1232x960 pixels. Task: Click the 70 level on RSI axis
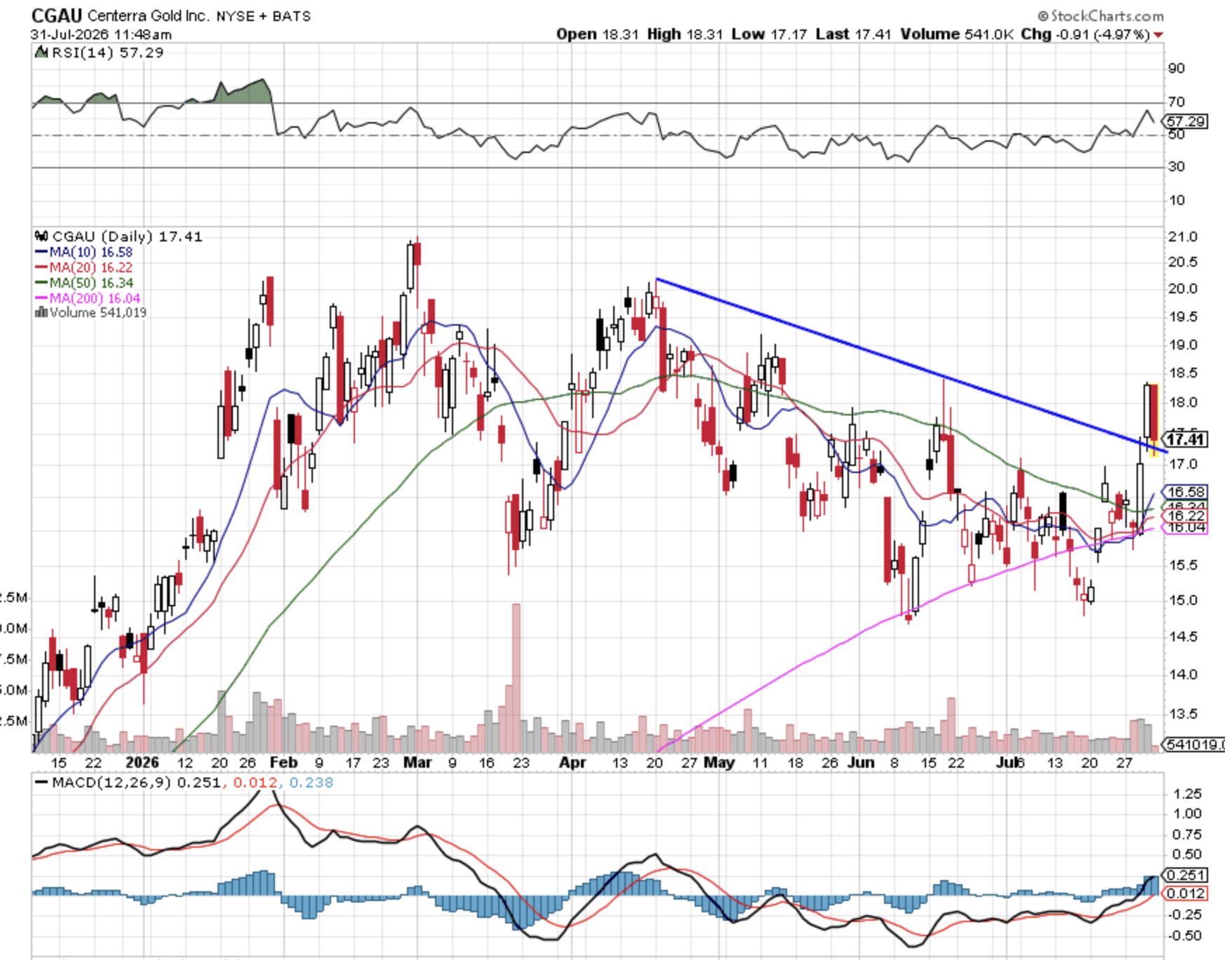pyautogui.click(x=1177, y=102)
